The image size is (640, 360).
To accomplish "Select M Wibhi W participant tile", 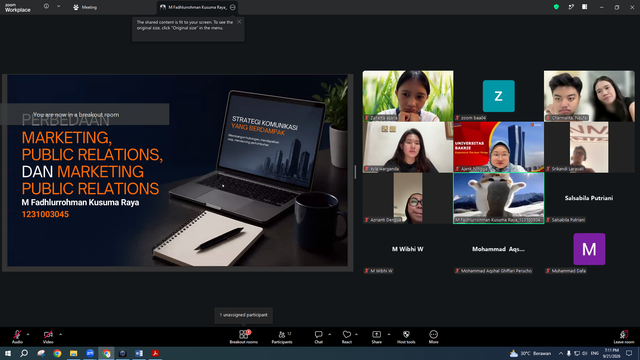I will (x=408, y=249).
